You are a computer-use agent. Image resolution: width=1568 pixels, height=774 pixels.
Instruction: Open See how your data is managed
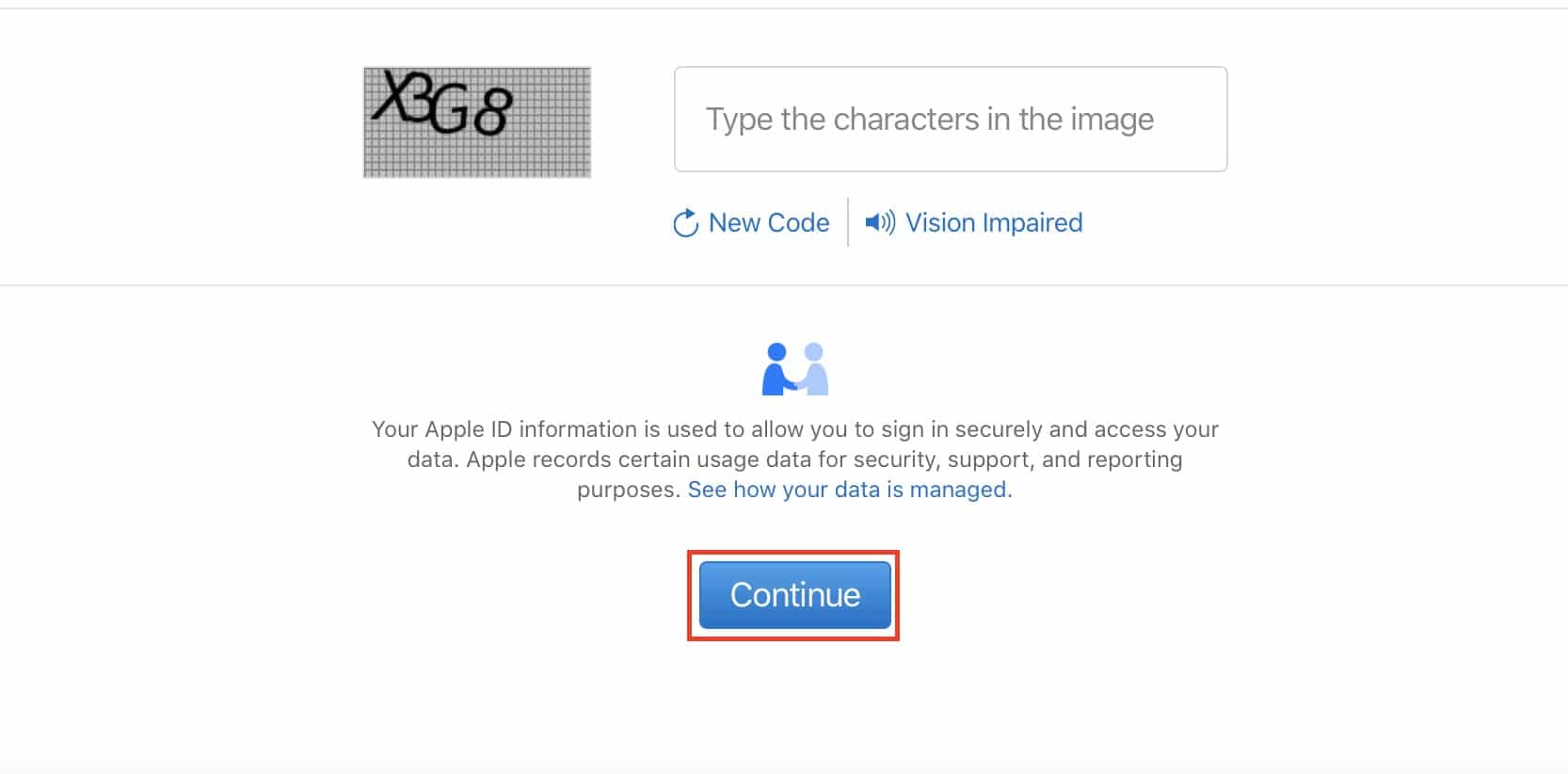(850, 490)
